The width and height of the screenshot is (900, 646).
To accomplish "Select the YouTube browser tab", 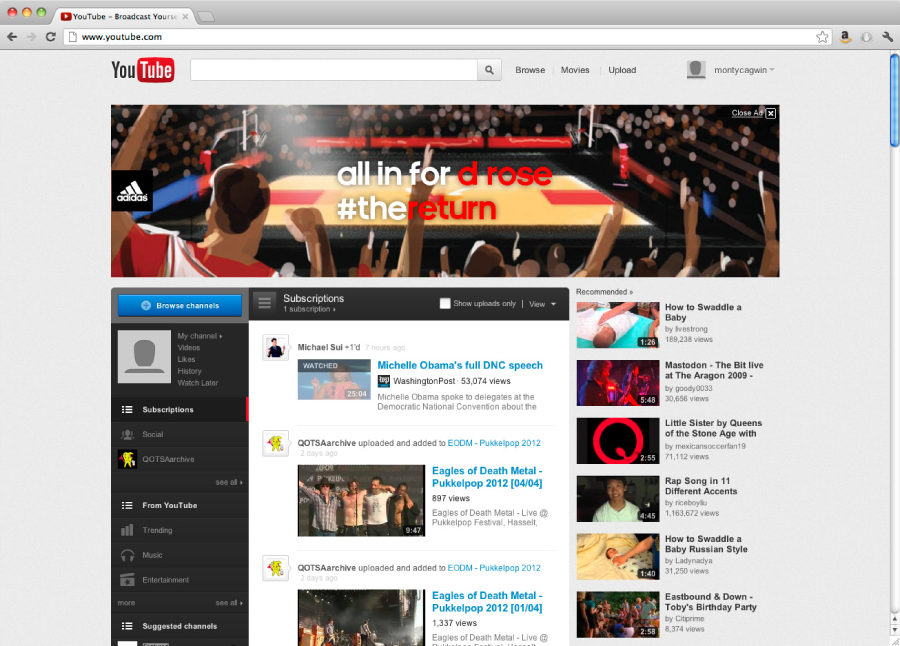I will pos(125,16).
